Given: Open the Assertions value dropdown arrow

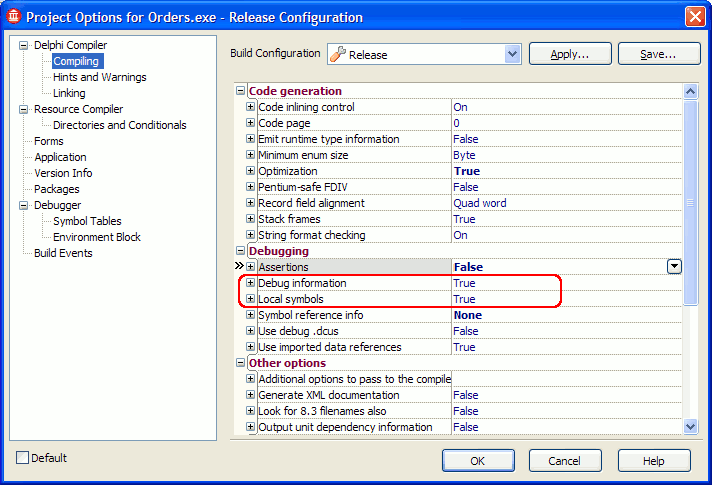Looking at the screenshot, I should click(x=674, y=266).
